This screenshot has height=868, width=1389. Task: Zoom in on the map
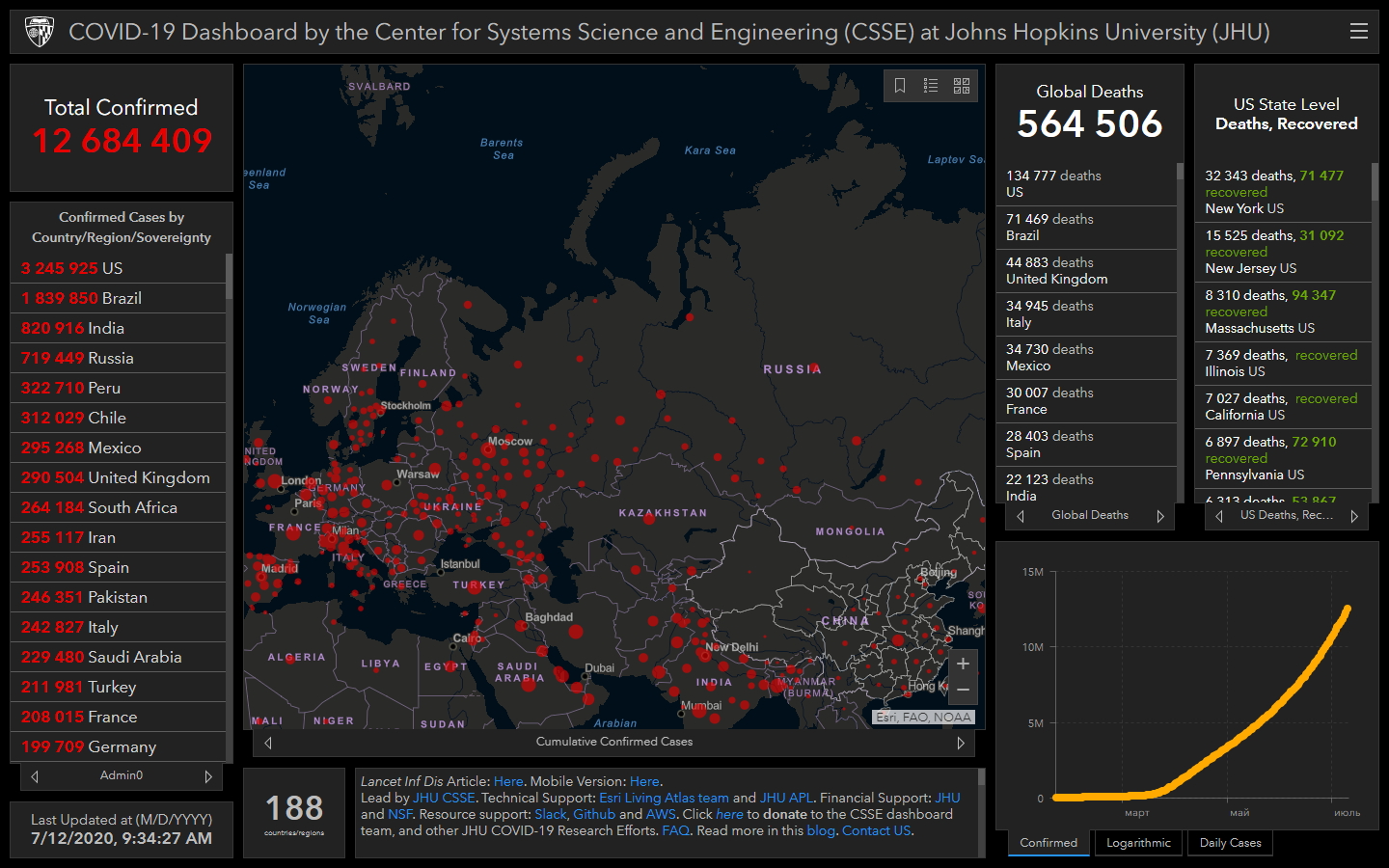click(963, 664)
